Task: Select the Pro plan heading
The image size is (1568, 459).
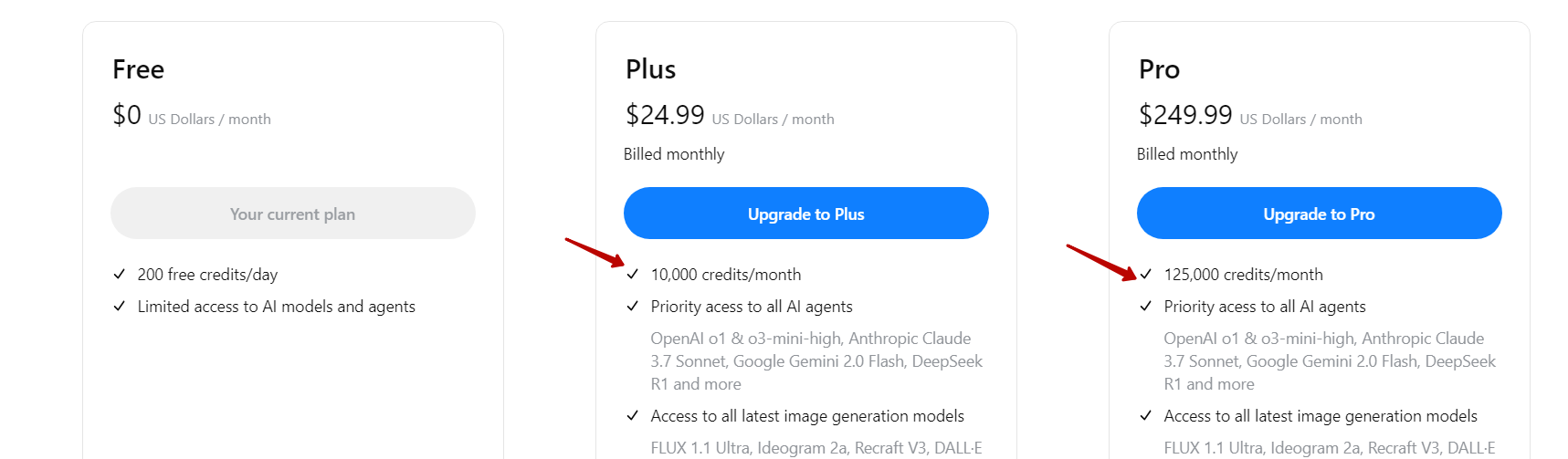Action: pos(1159,69)
